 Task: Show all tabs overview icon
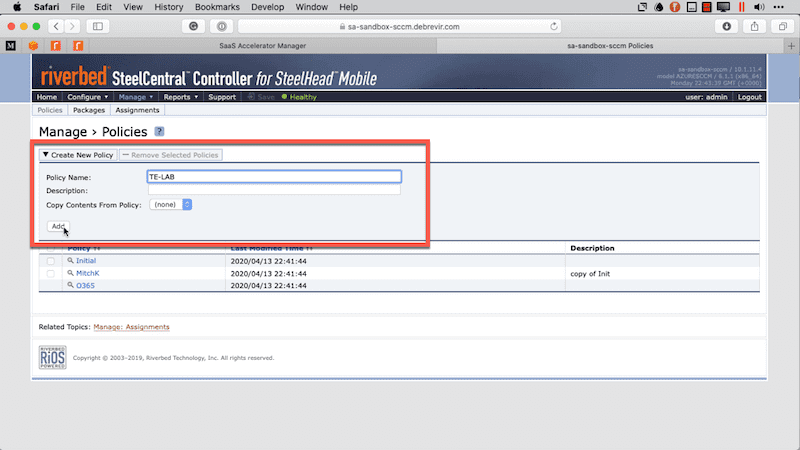tap(783, 27)
